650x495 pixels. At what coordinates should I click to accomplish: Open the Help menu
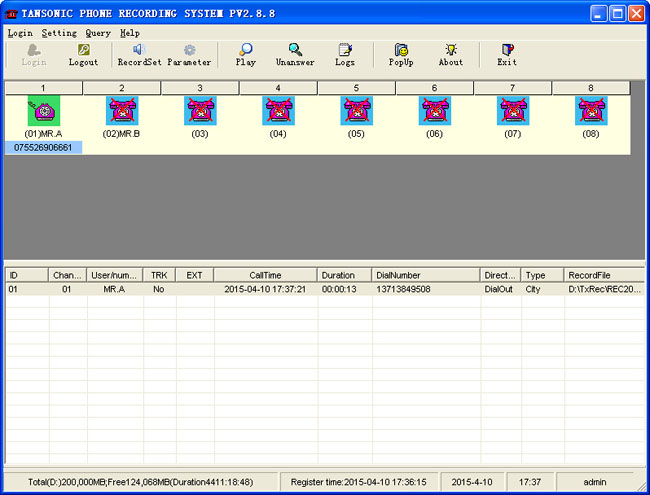130,33
